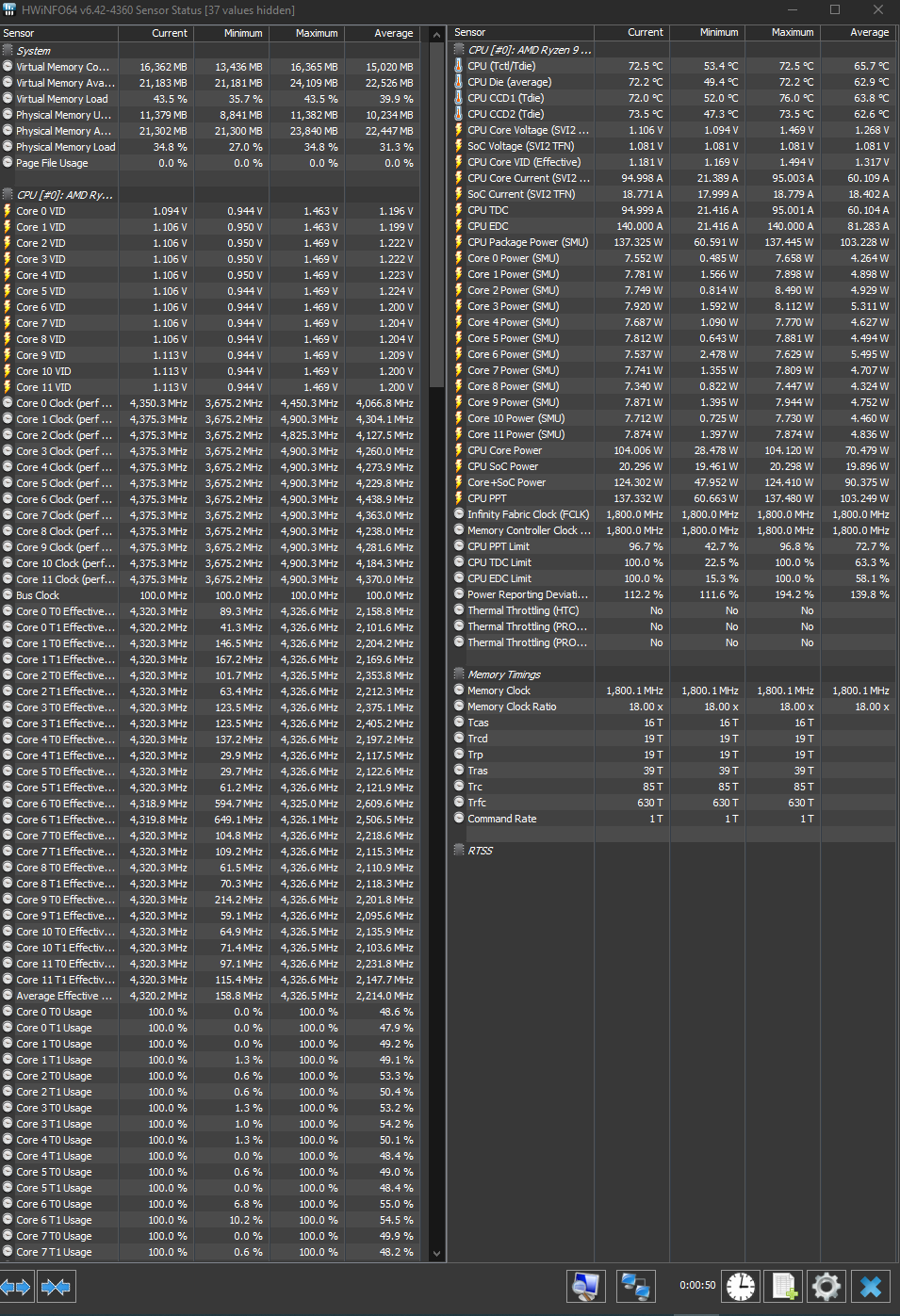This screenshot has width=900, height=1316.
Task: Click the left panel Average column header
Action: tap(382, 33)
